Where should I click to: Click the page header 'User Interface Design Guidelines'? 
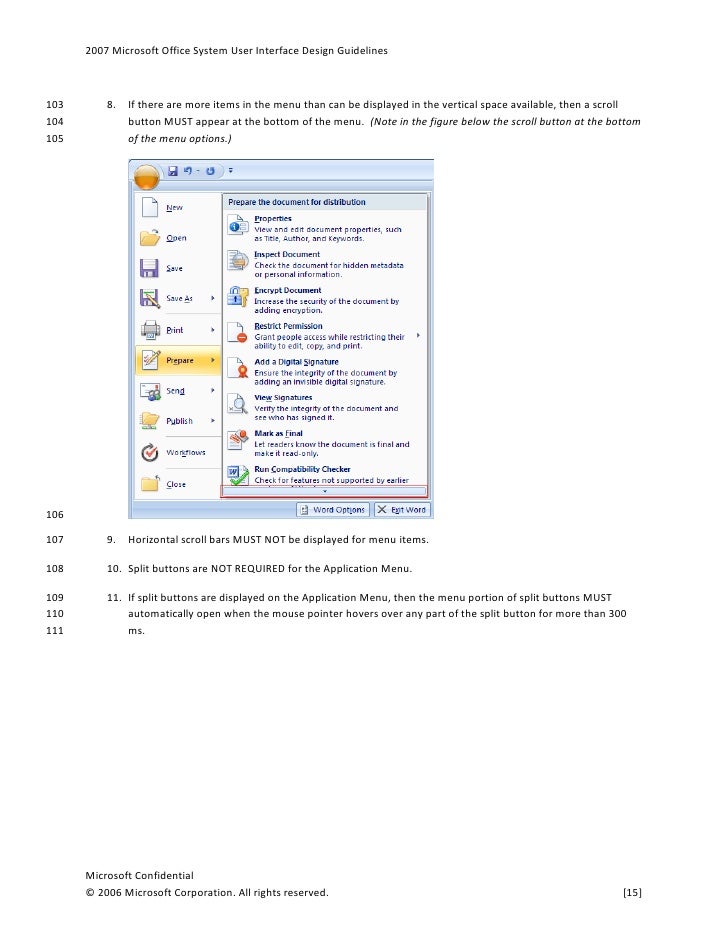[x=309, y=50]
